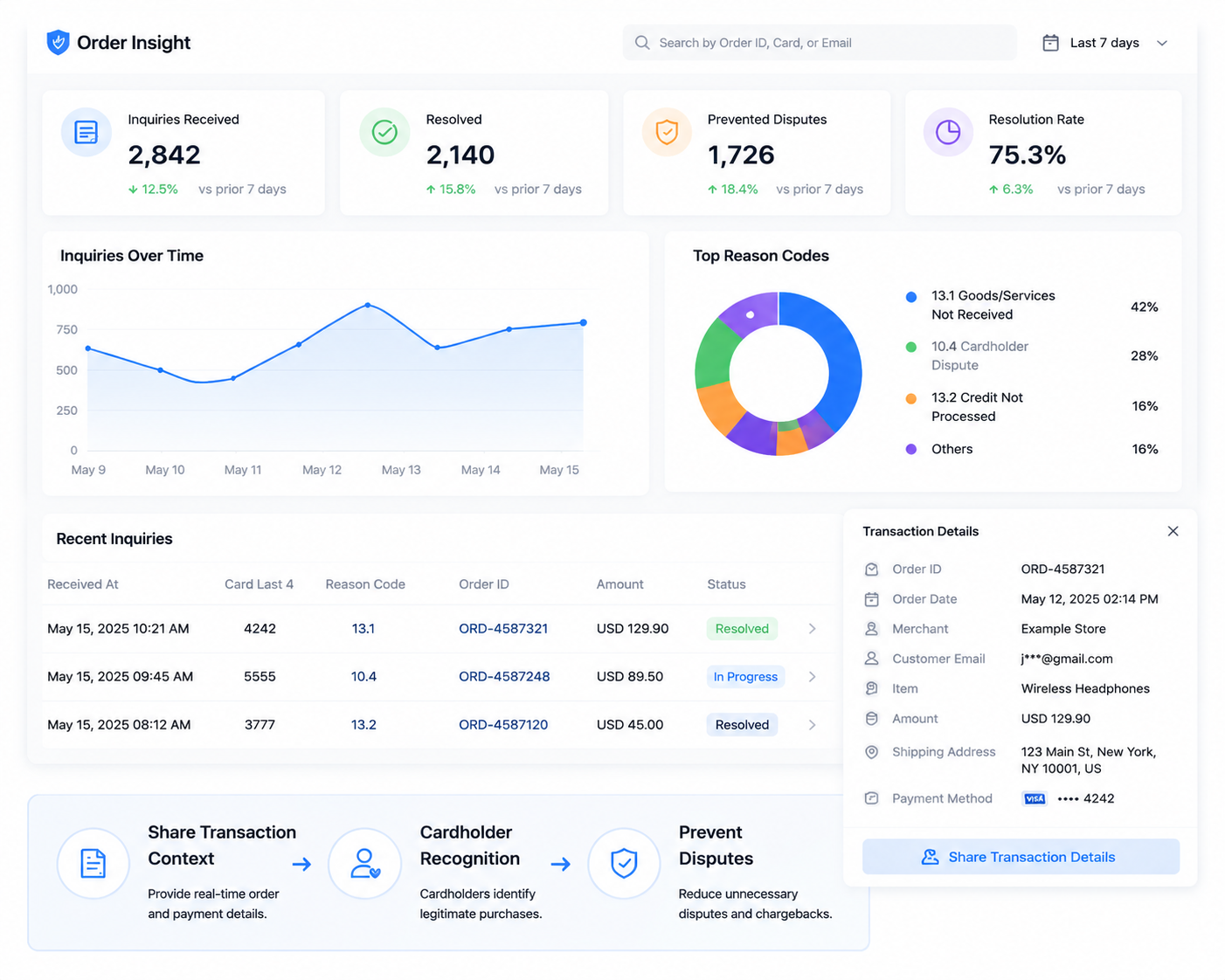Click the Status column header
The width and height of the screenshot is (1225, 980).
[x=726, y=584]
